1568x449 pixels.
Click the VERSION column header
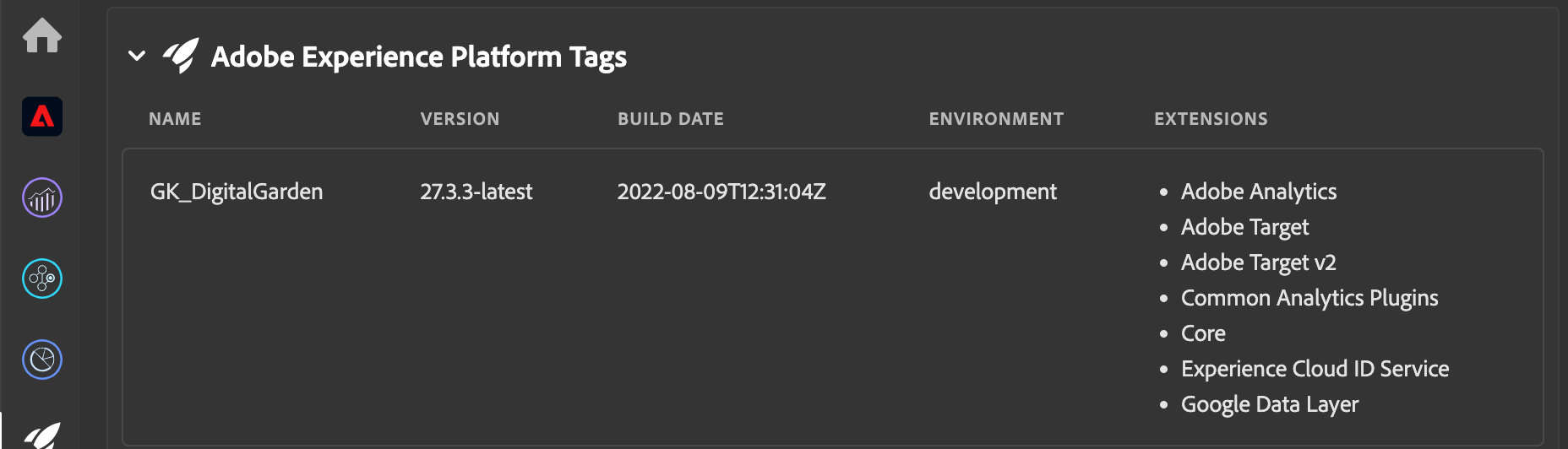tap(460, 119)
